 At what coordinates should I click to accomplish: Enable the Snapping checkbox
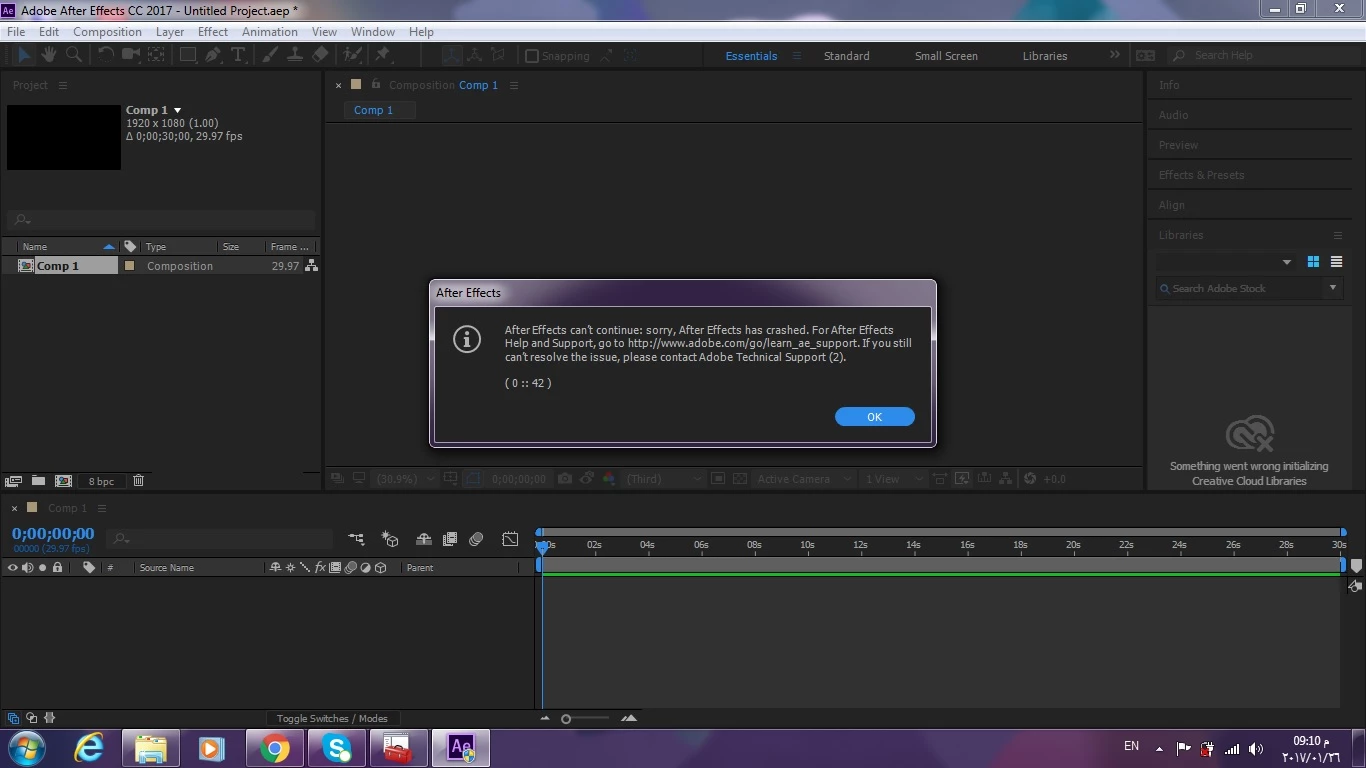tap(532, 56)
